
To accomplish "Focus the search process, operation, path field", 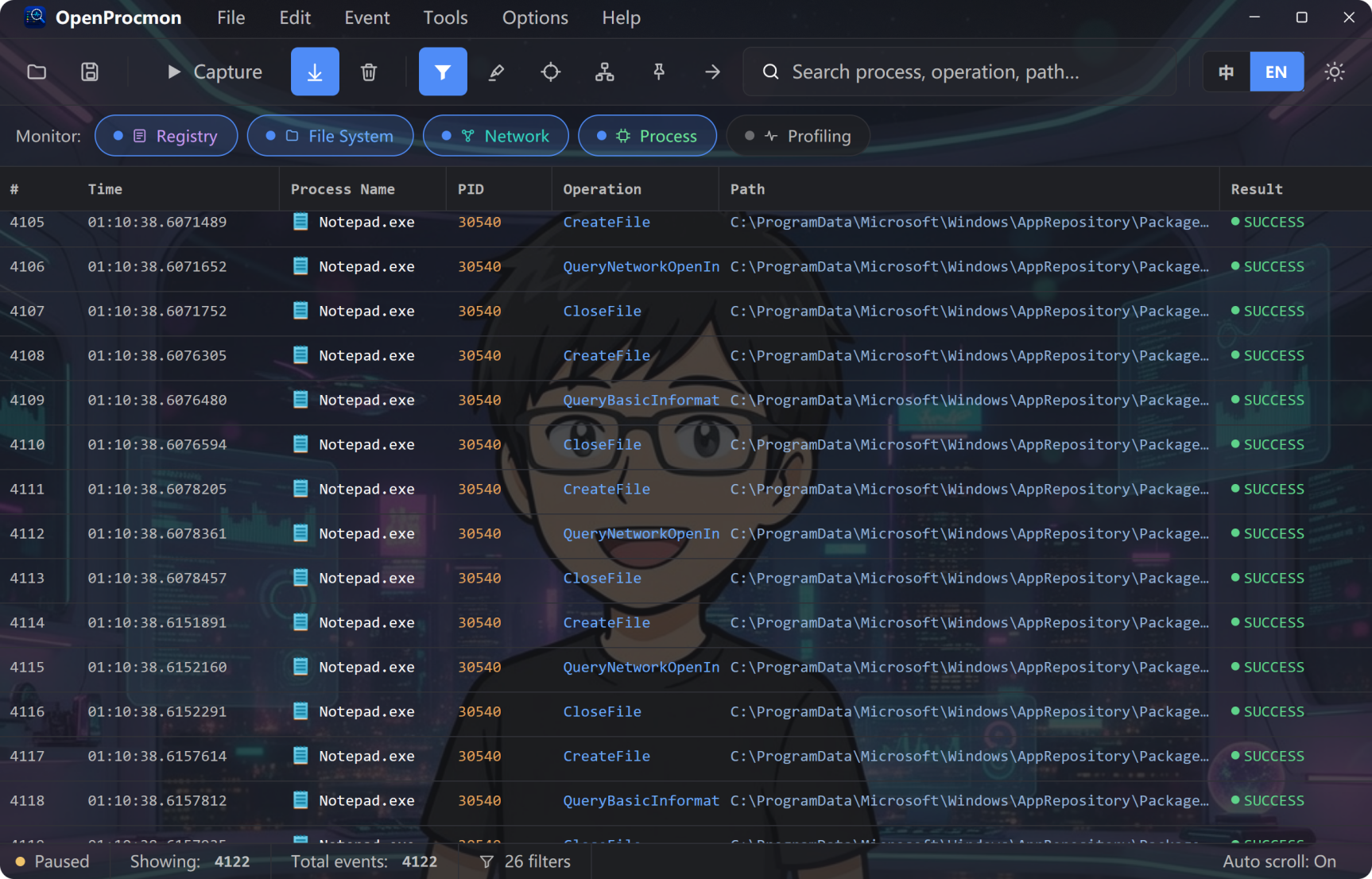I will [x=959, y=72].
